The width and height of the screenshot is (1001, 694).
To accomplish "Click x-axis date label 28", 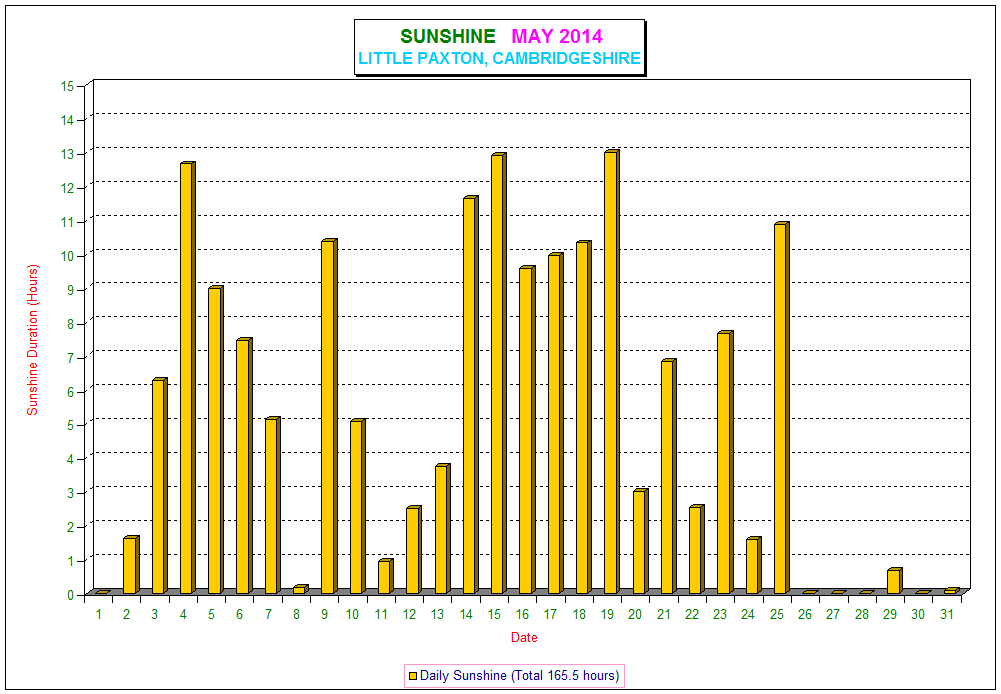I will coord(862,614).
